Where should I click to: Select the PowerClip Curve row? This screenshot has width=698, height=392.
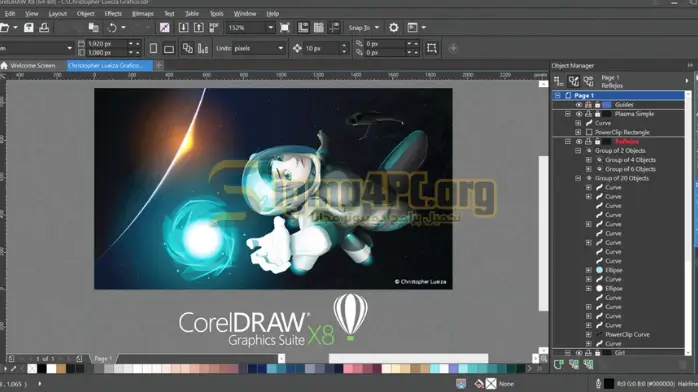click(627, 335)
